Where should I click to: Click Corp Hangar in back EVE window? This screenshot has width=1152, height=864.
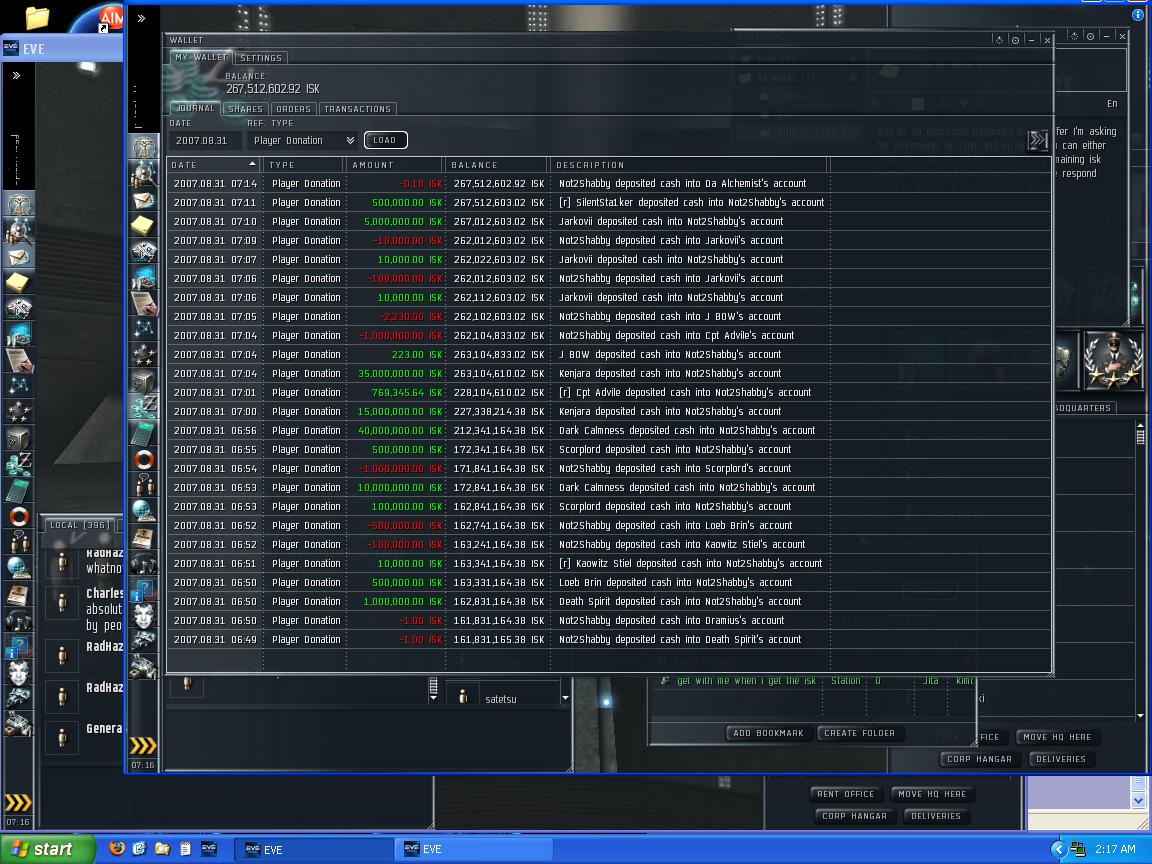pos(854,816)
